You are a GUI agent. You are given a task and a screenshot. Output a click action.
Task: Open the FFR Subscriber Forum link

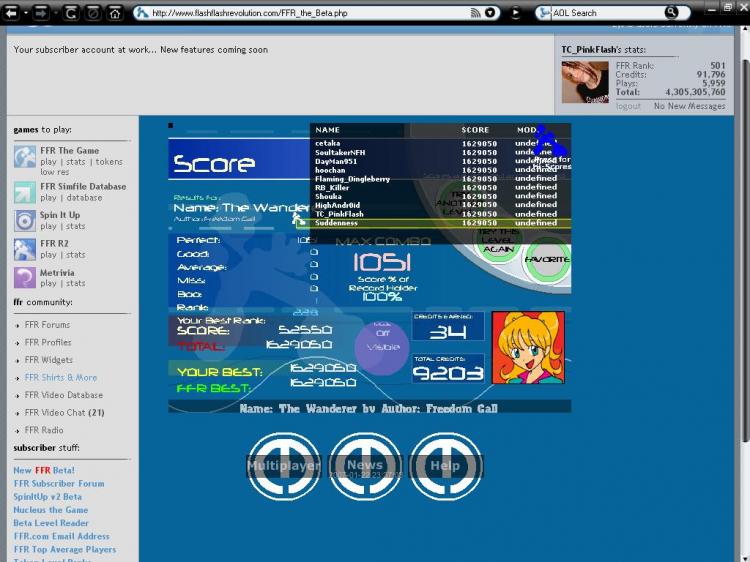59,484
